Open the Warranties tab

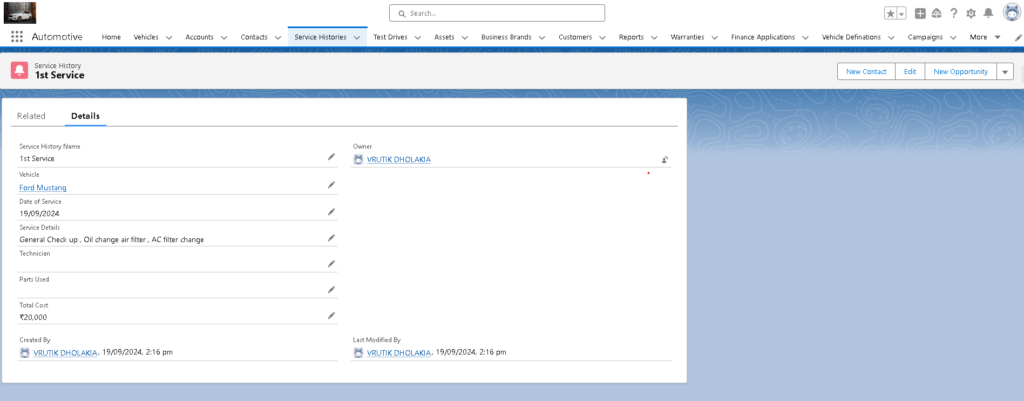(688, 37)
